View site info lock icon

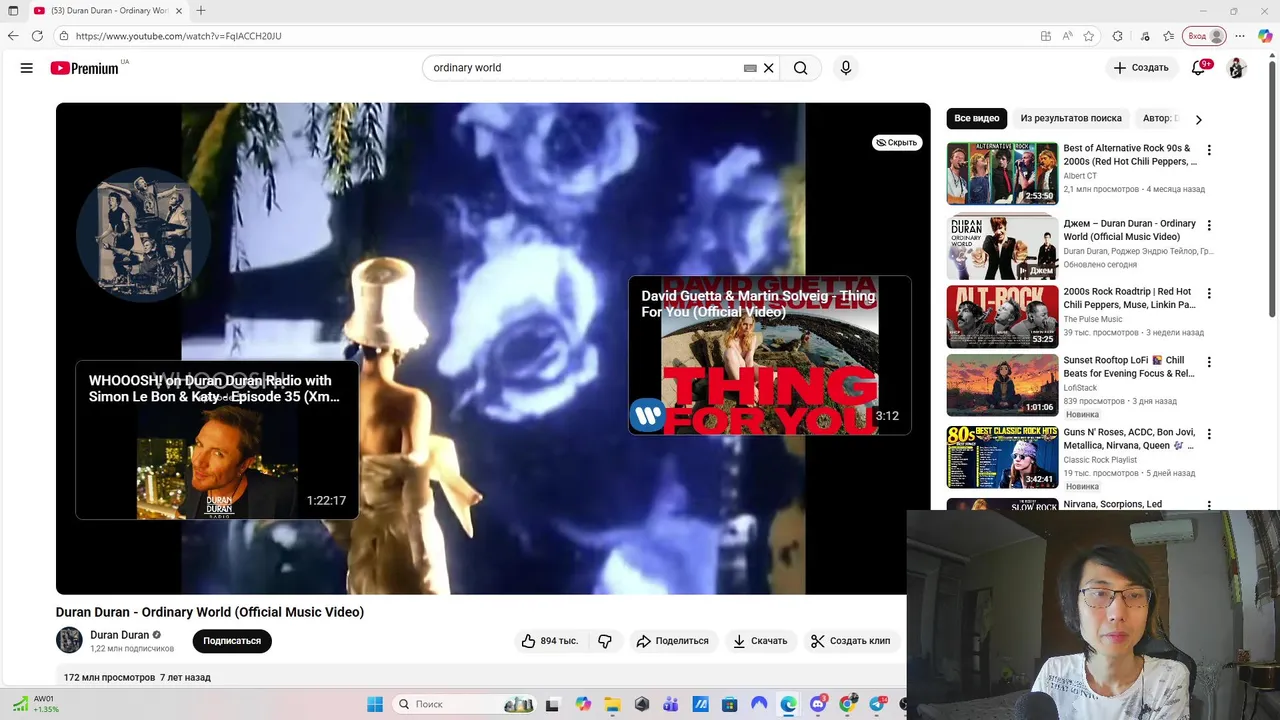(x=63, y=36)
